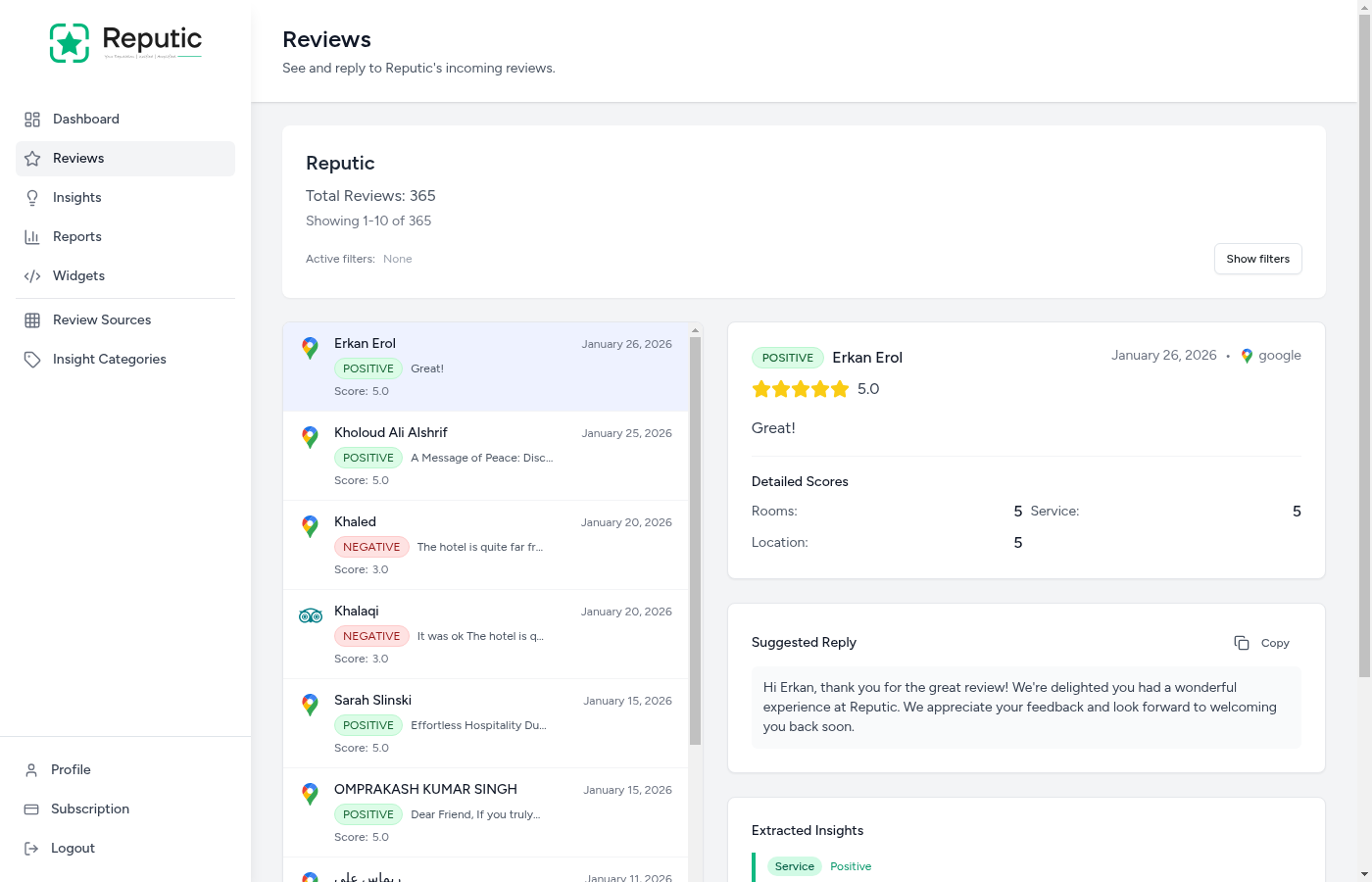Click the TripAdvisor icon on Khalaqi's review
The height and width of the screenshot is (882, 1372).
pos(311,615)
